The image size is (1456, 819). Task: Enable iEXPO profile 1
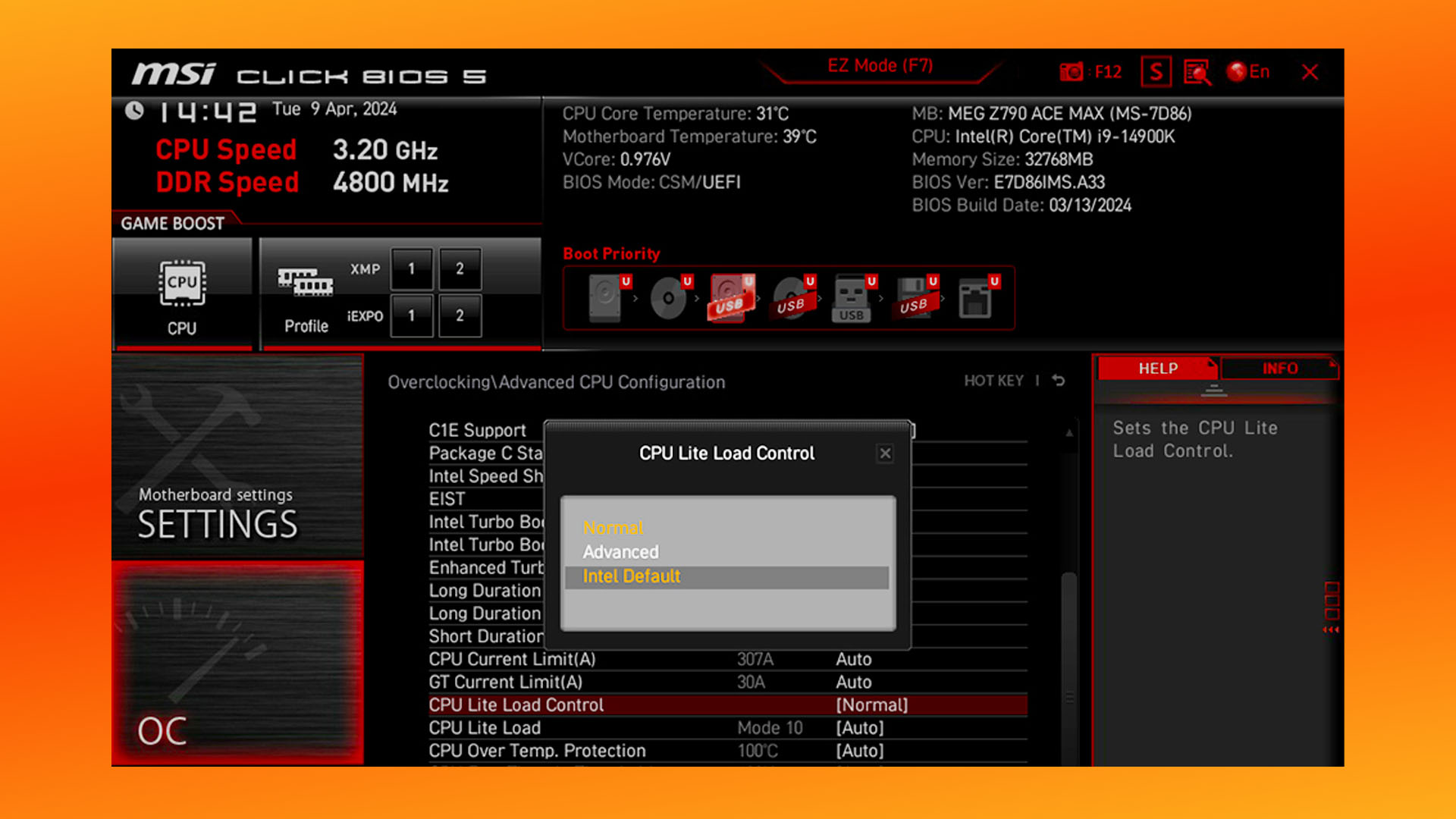412,315
